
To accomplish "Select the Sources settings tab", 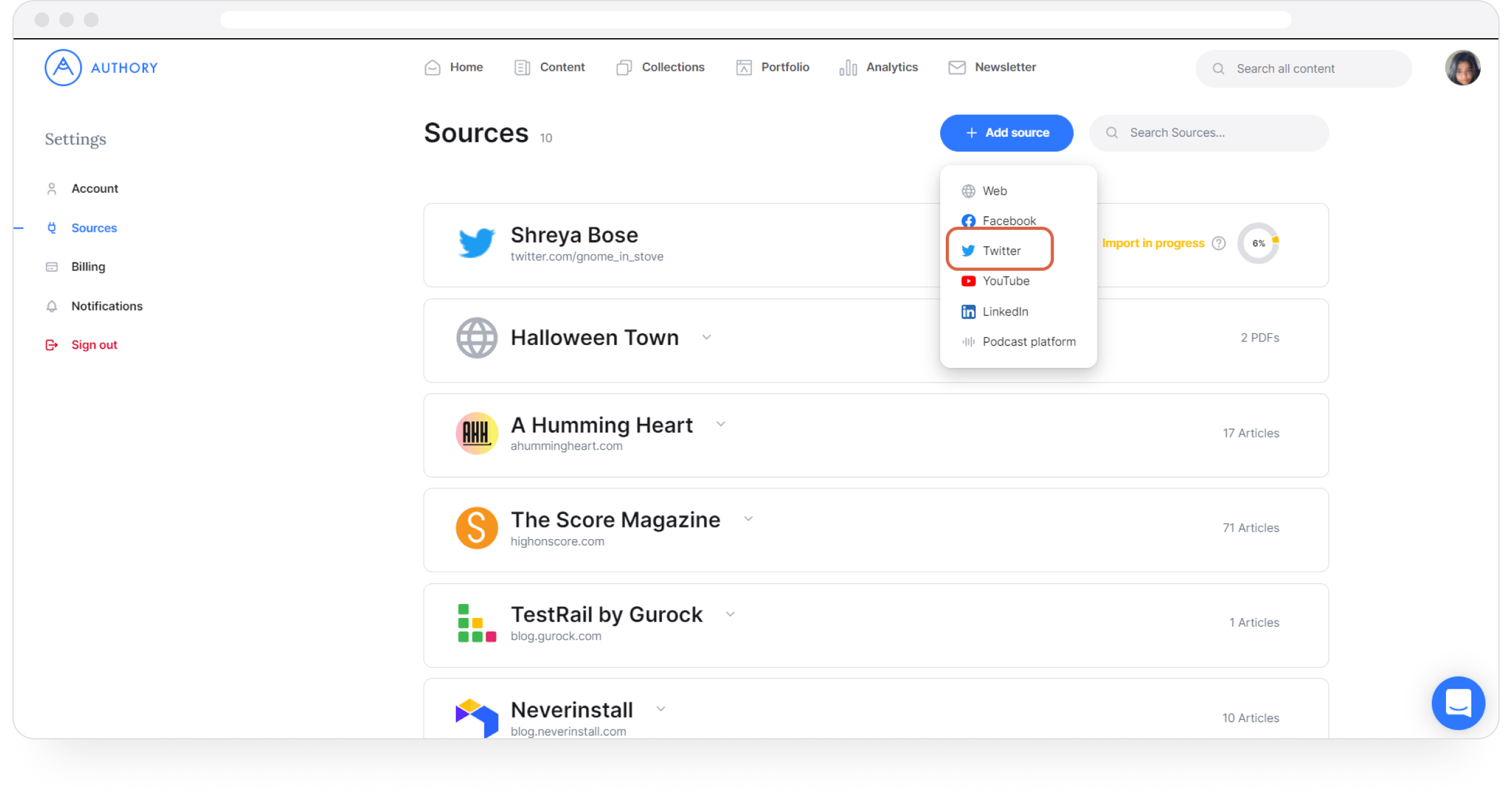I will point(94,227).
